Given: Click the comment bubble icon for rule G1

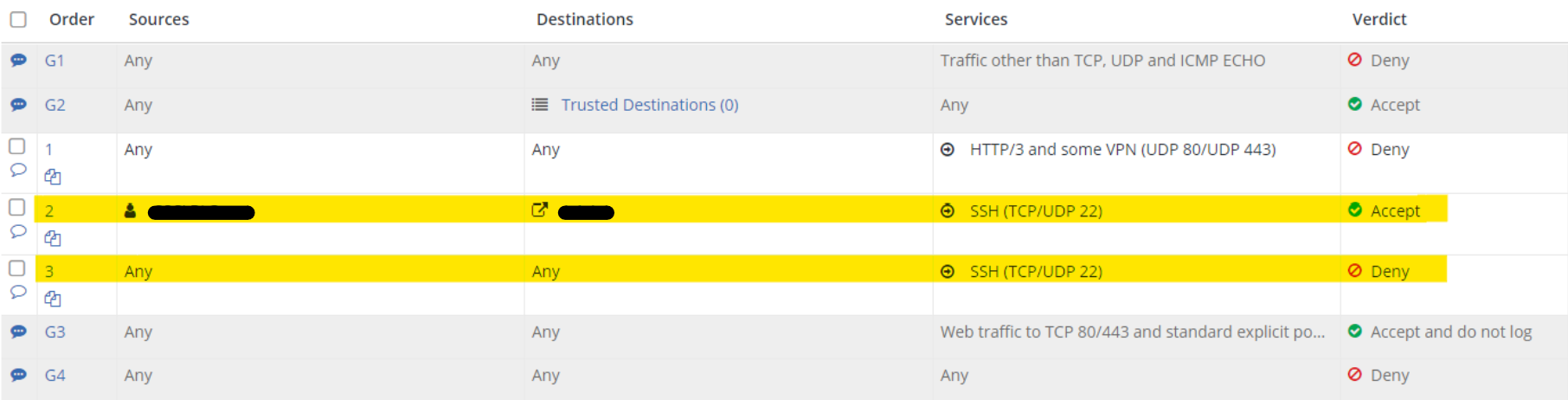Looking at the screenshot, I should [18, 60].
